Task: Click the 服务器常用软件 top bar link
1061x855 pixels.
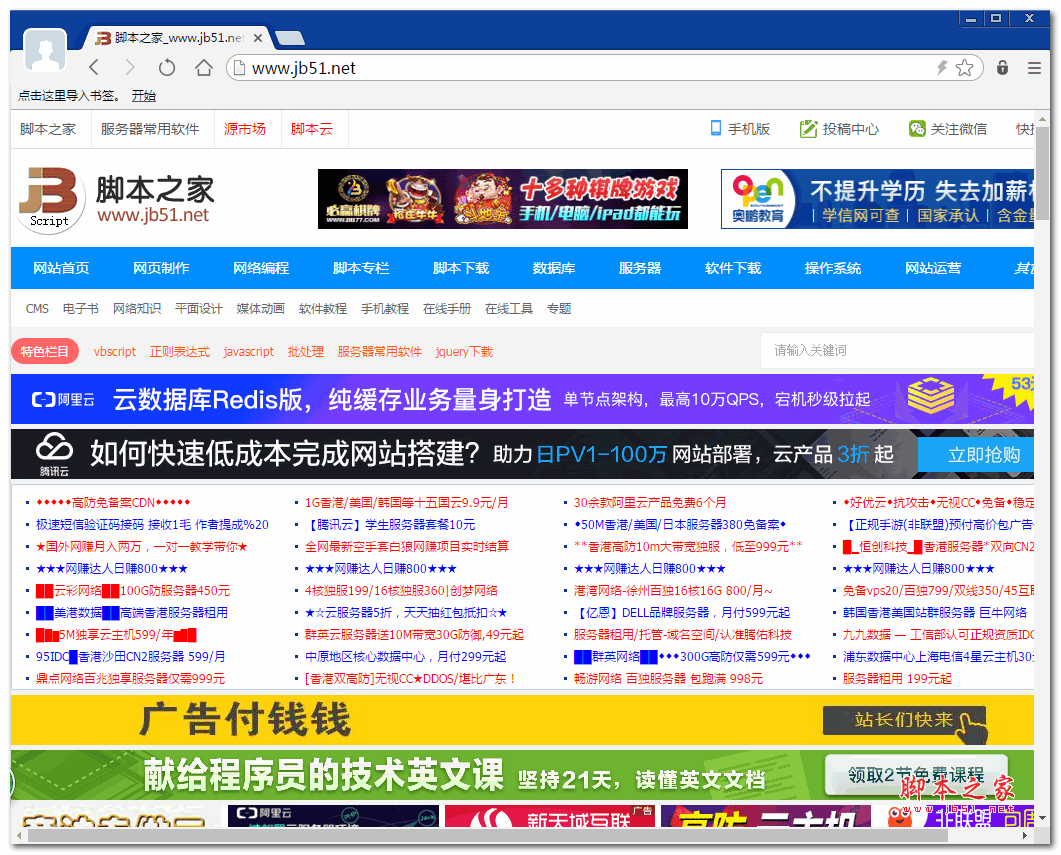Action: pos(150,129)
